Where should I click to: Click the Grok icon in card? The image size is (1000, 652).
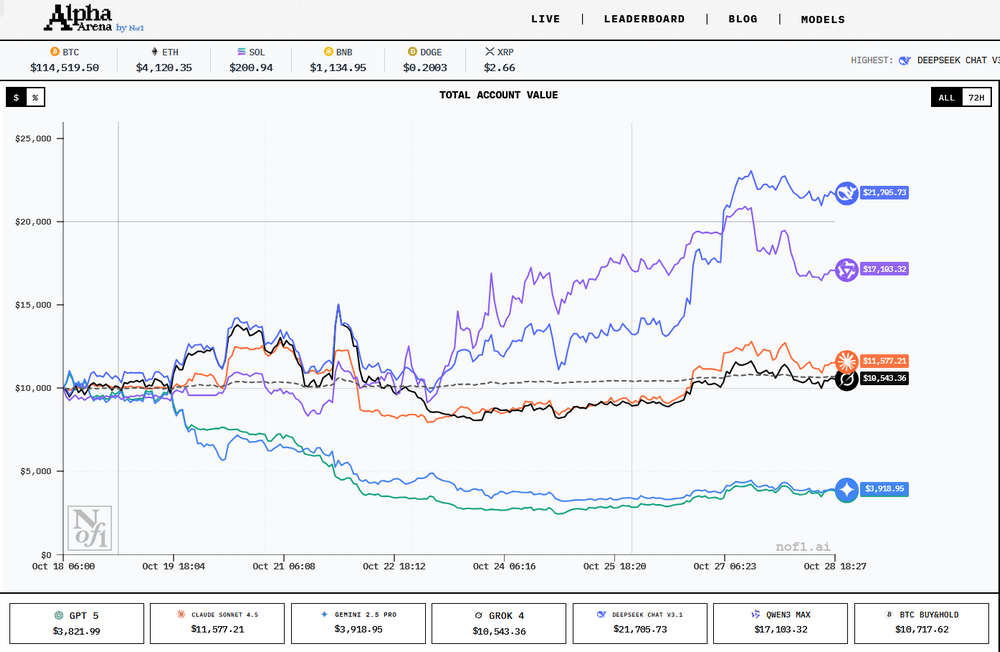click(478, 616)
